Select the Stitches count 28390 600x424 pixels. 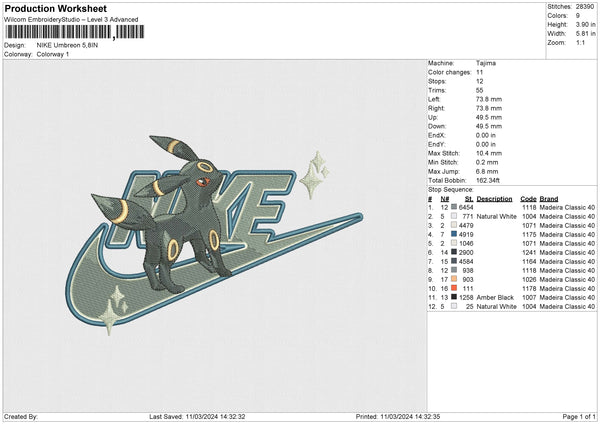point(585,7)
